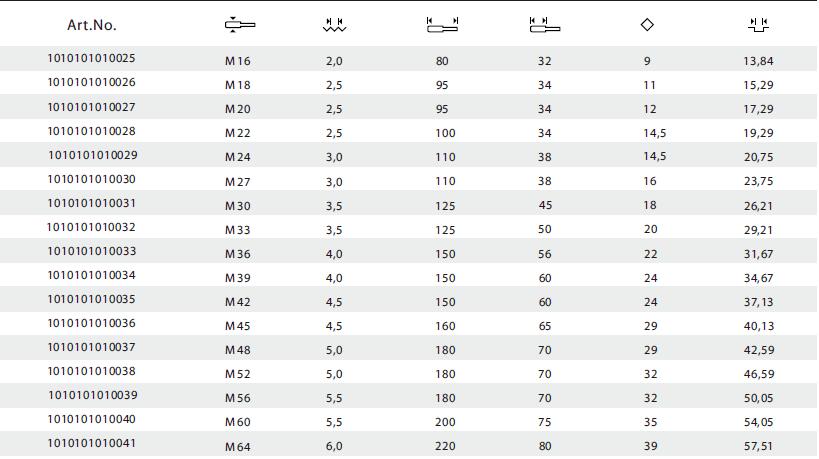Click the thread diameter header icon

pos(240,25)
